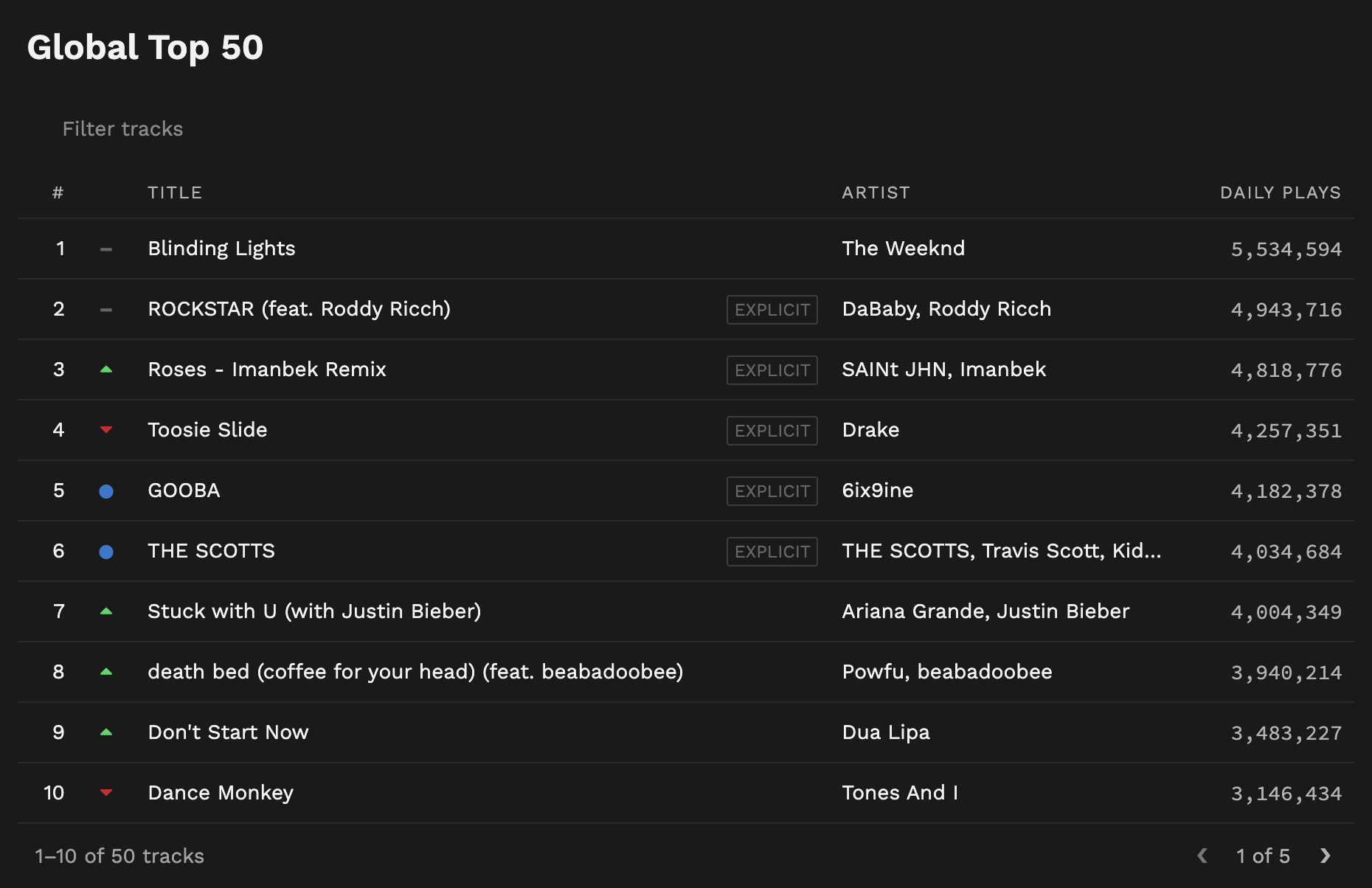Click the blue new-entry dot for GOOBA

tap(106, 491)
